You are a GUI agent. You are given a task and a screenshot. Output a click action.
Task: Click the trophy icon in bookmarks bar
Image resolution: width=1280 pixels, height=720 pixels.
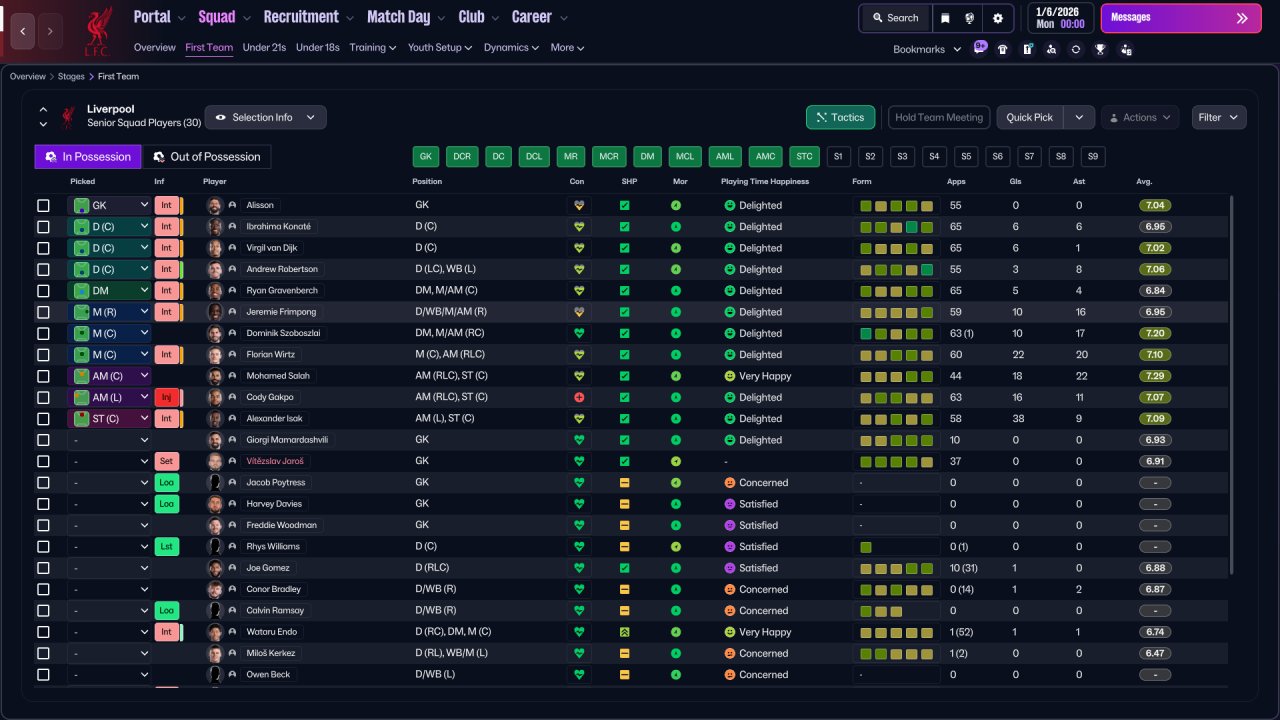(1100, 49)
